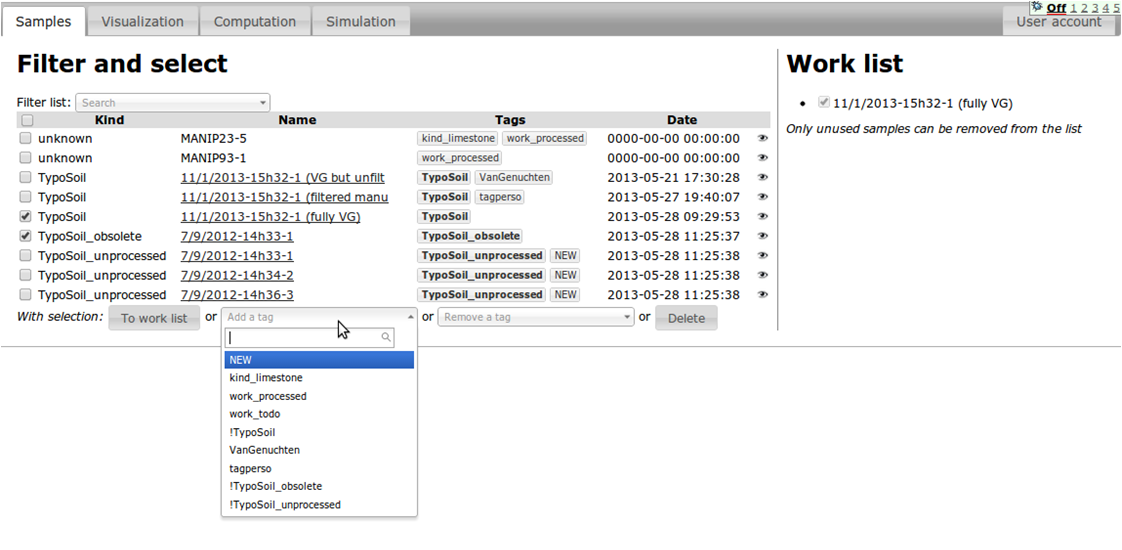The image size is (1122, 550).
Task: Click the 2013-05-21 17:30:28 date cell
Action: pos(673,177)
